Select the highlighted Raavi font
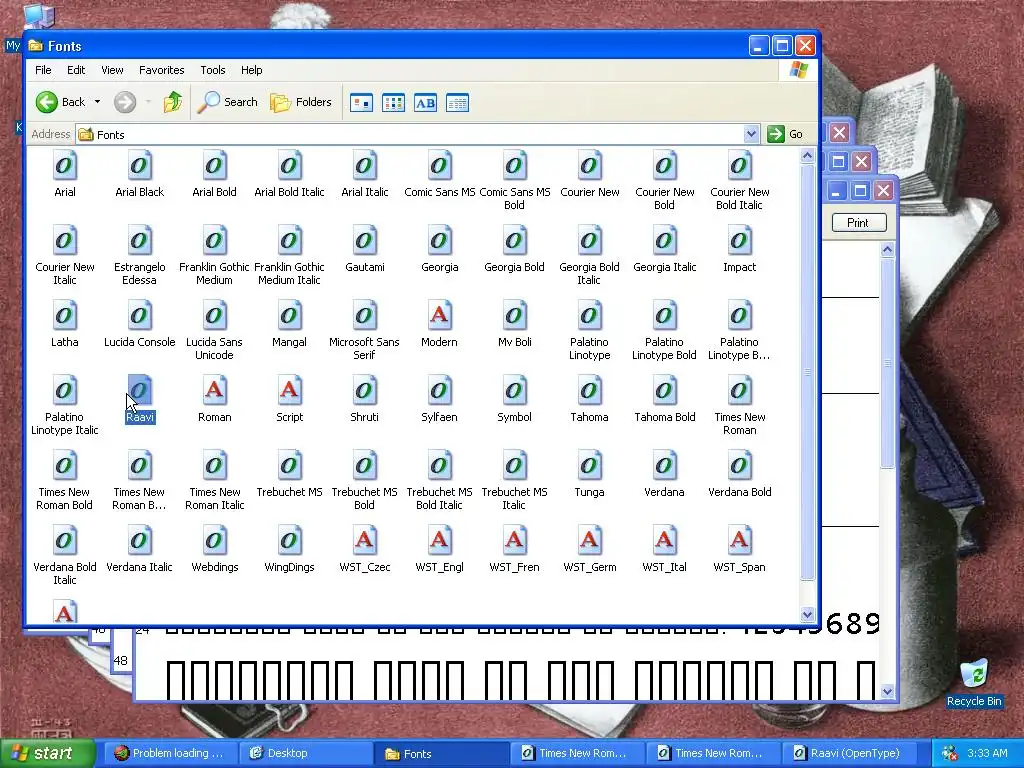1024x768 pixels. click(140, 400)
